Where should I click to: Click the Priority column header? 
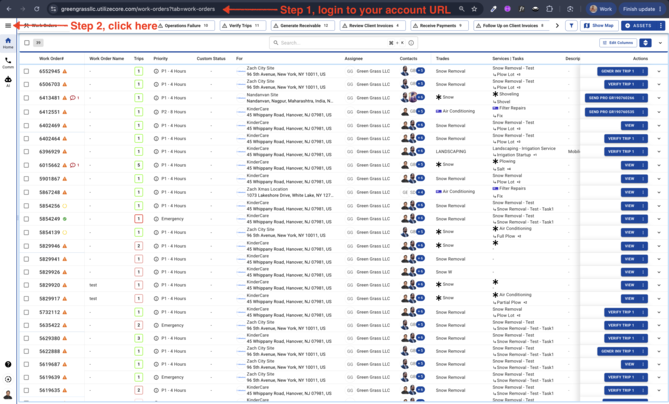point(160,58)
